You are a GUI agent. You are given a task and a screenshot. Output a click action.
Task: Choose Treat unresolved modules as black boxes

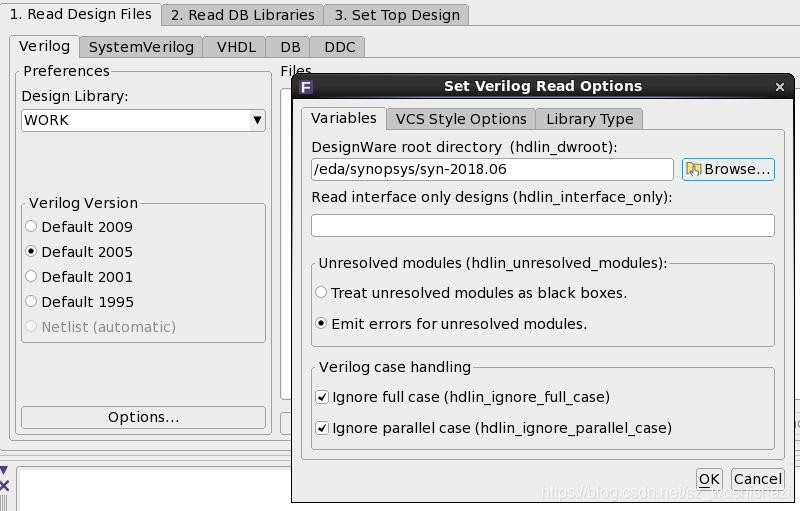(x=321, y=293)
